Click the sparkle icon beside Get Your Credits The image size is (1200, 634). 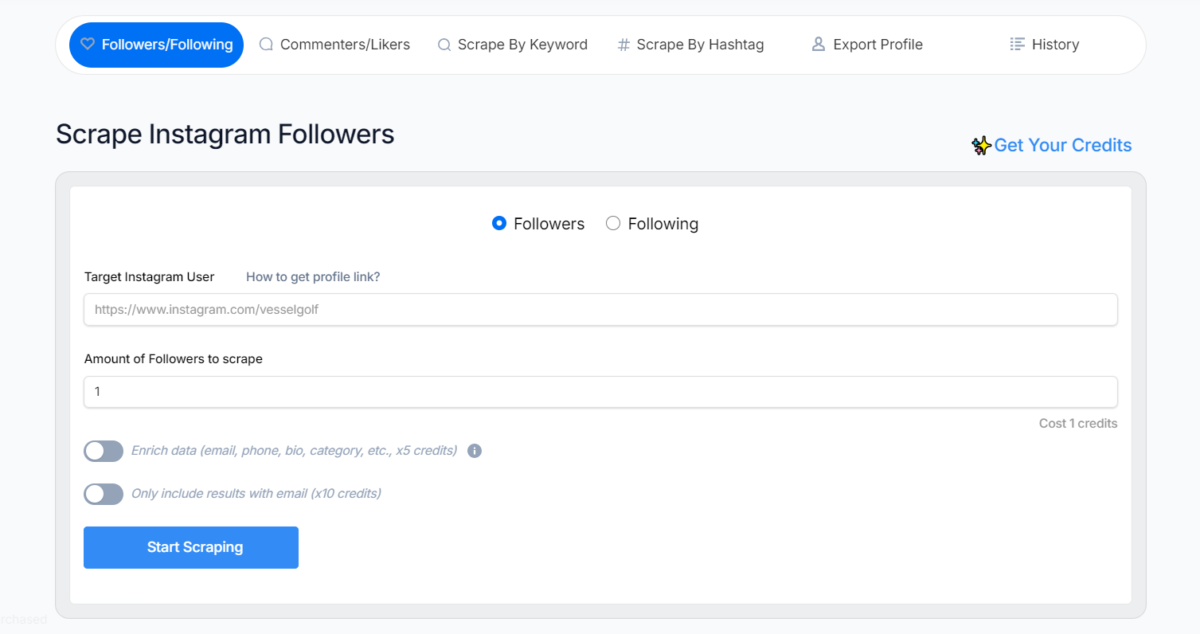point(981,146)
